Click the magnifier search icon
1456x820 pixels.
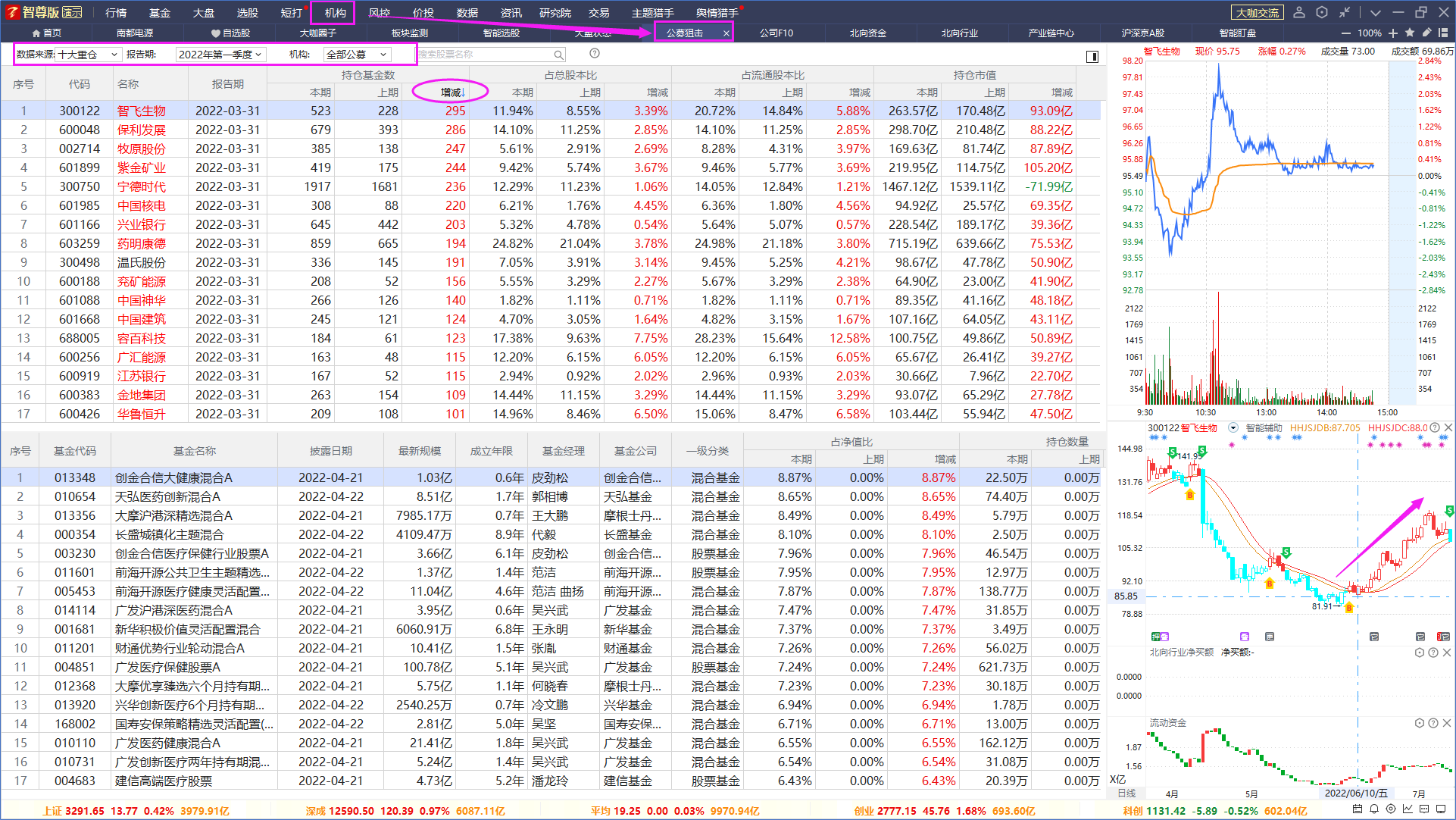pos(558,55)
